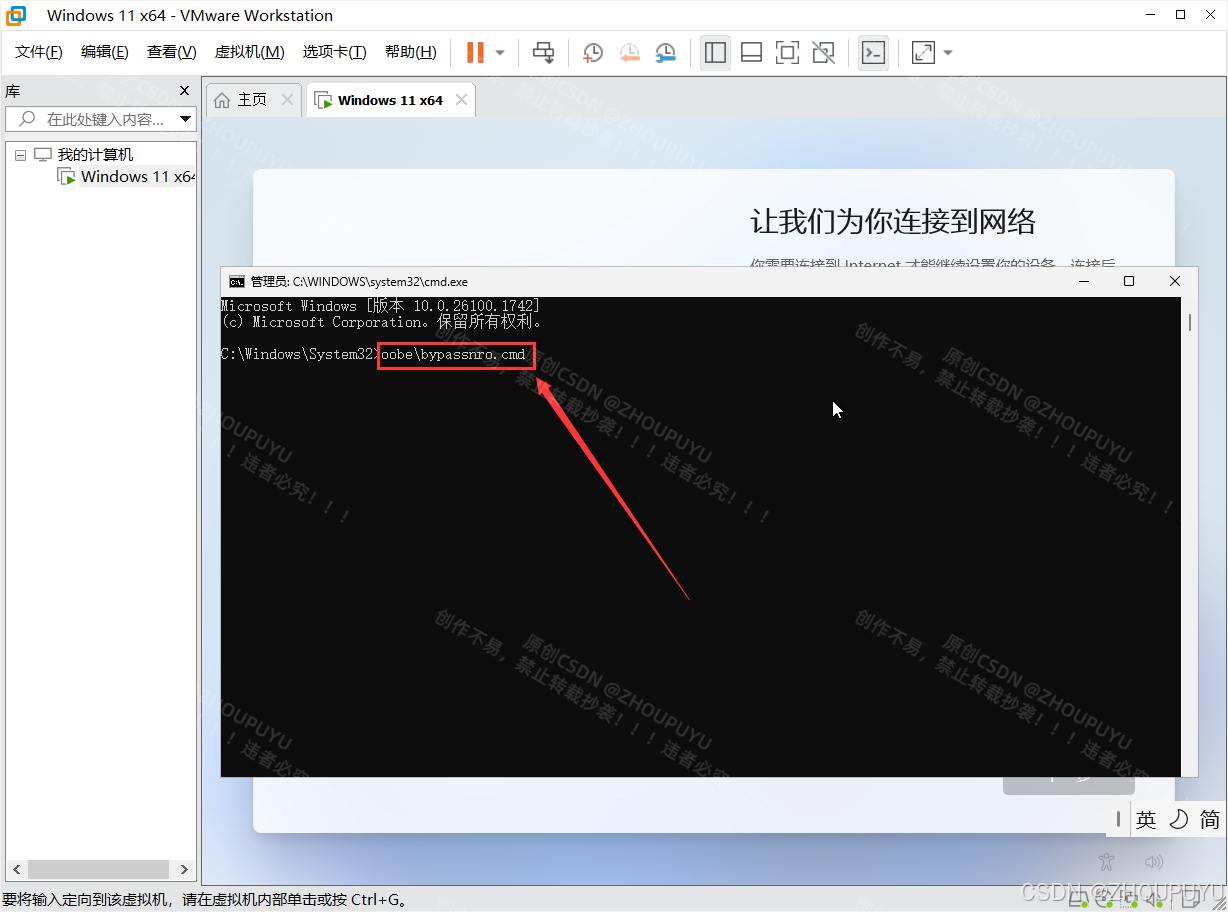
Task: Open the 帮助(H) menu
Action: pyautogui.click(x=411, y=52)
